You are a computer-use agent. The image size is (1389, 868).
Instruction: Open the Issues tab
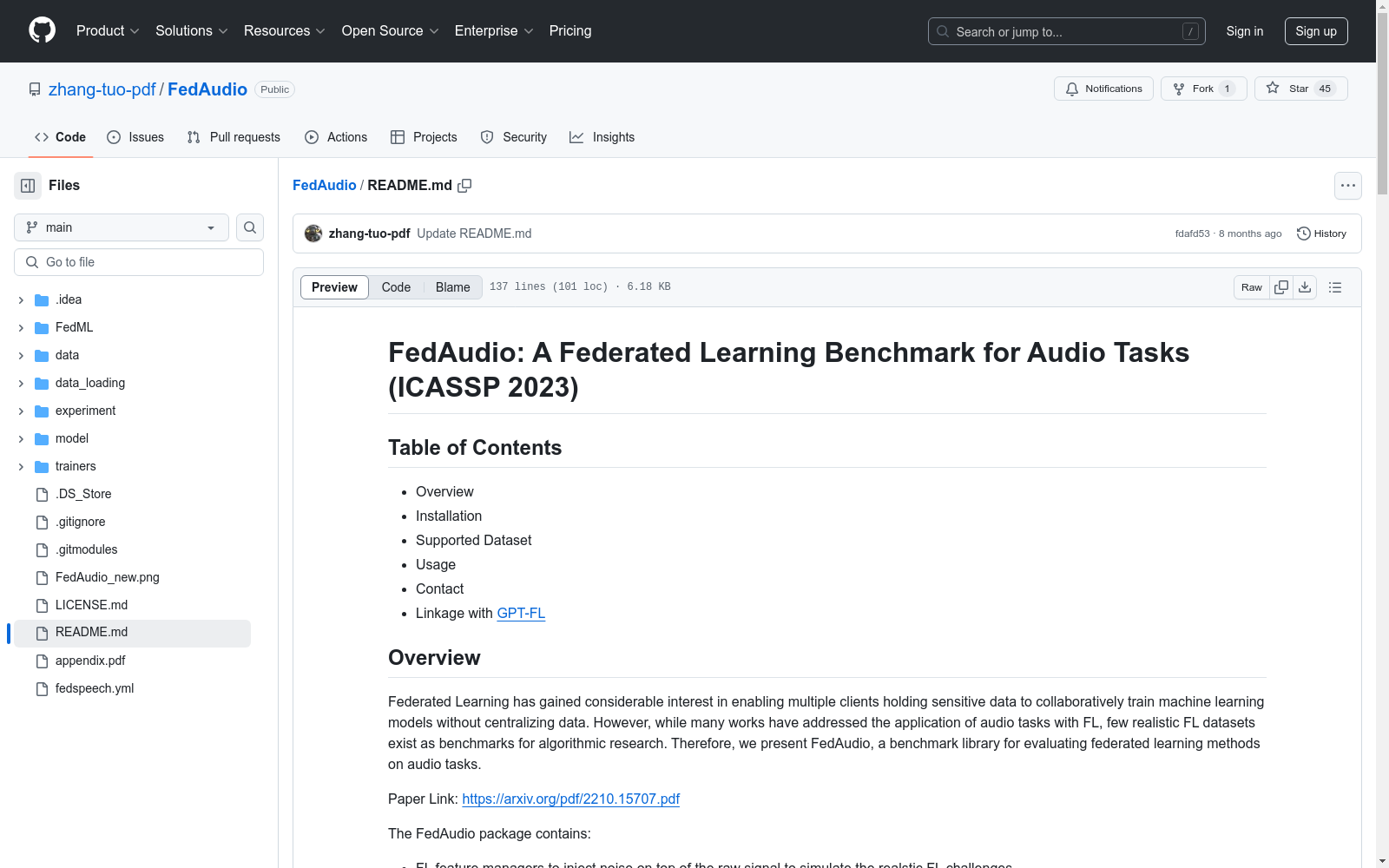pyautogui.click(x=135, y=137)
